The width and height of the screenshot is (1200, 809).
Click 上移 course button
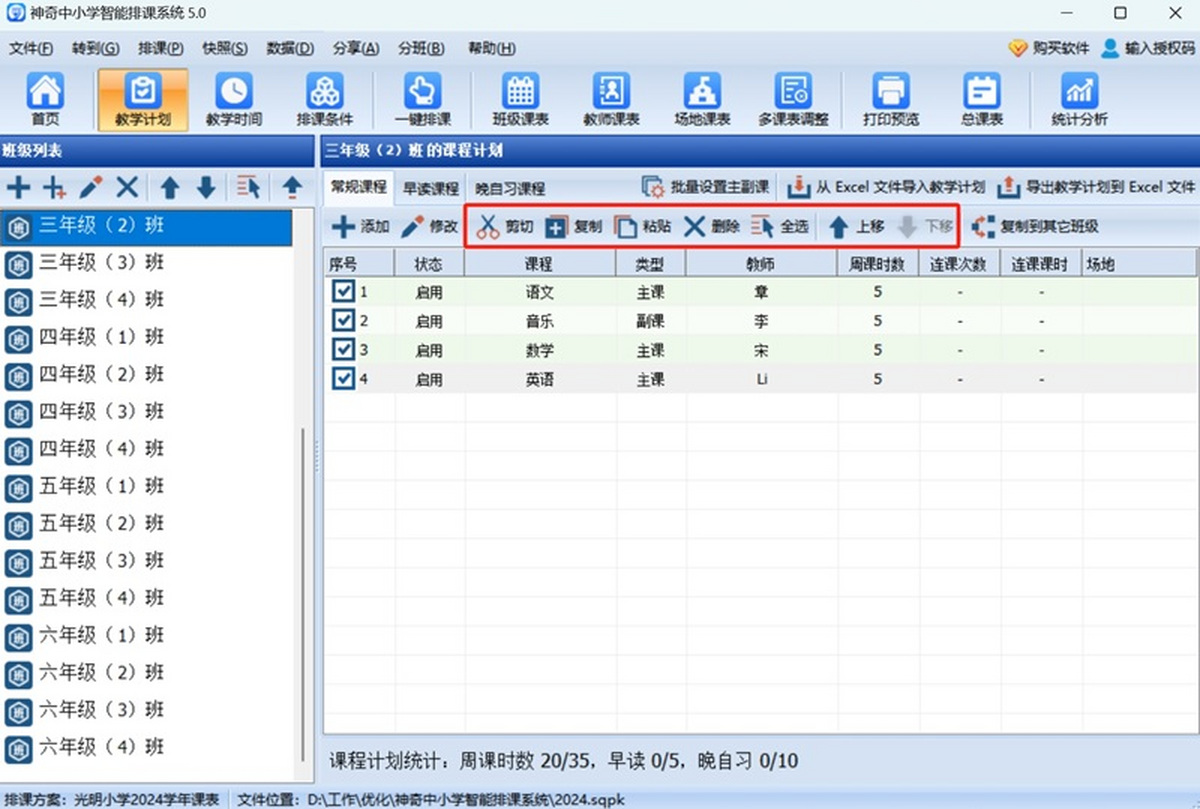coord(856,227)
